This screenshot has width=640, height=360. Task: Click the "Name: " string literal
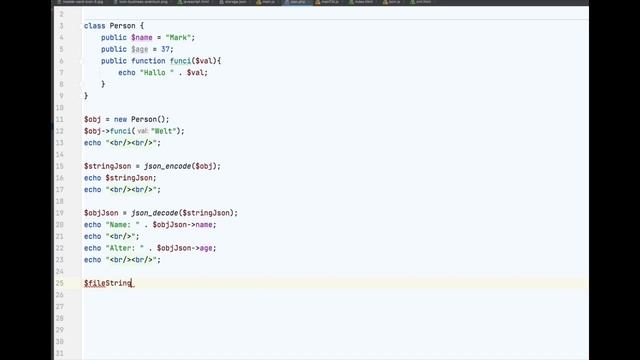[122, 224]
